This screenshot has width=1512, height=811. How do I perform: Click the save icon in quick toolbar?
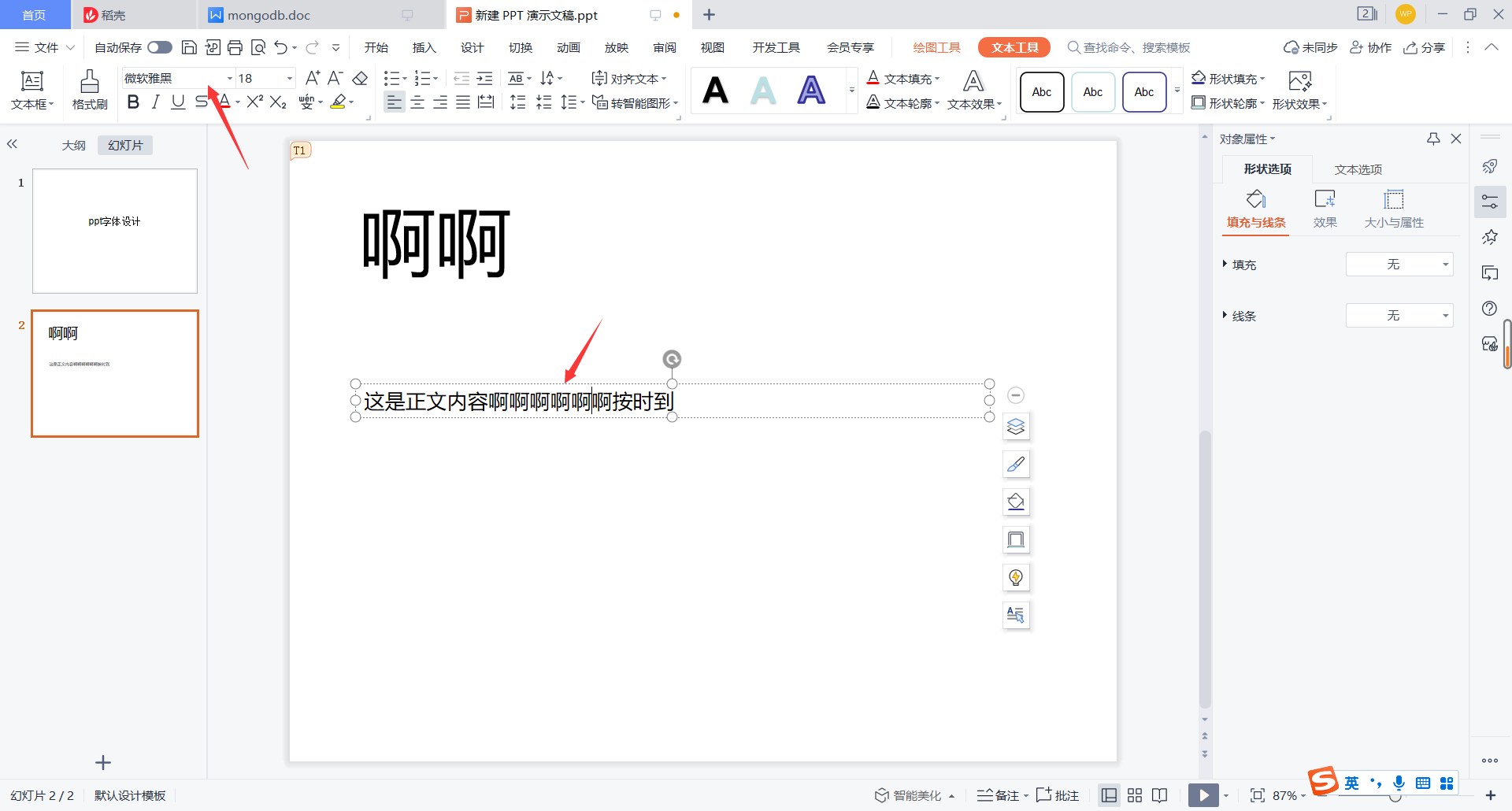(189, 47)
